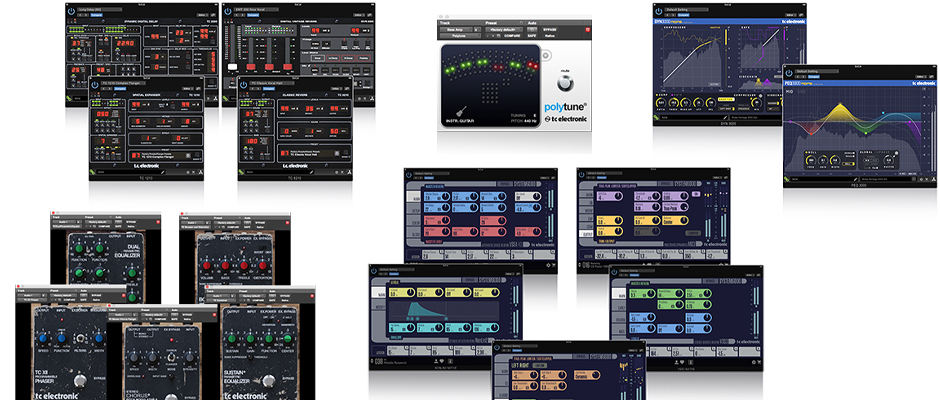Click the red target icon in Booster Distortion window
This screenshot has height=400, width=940.
click(287, 222)
